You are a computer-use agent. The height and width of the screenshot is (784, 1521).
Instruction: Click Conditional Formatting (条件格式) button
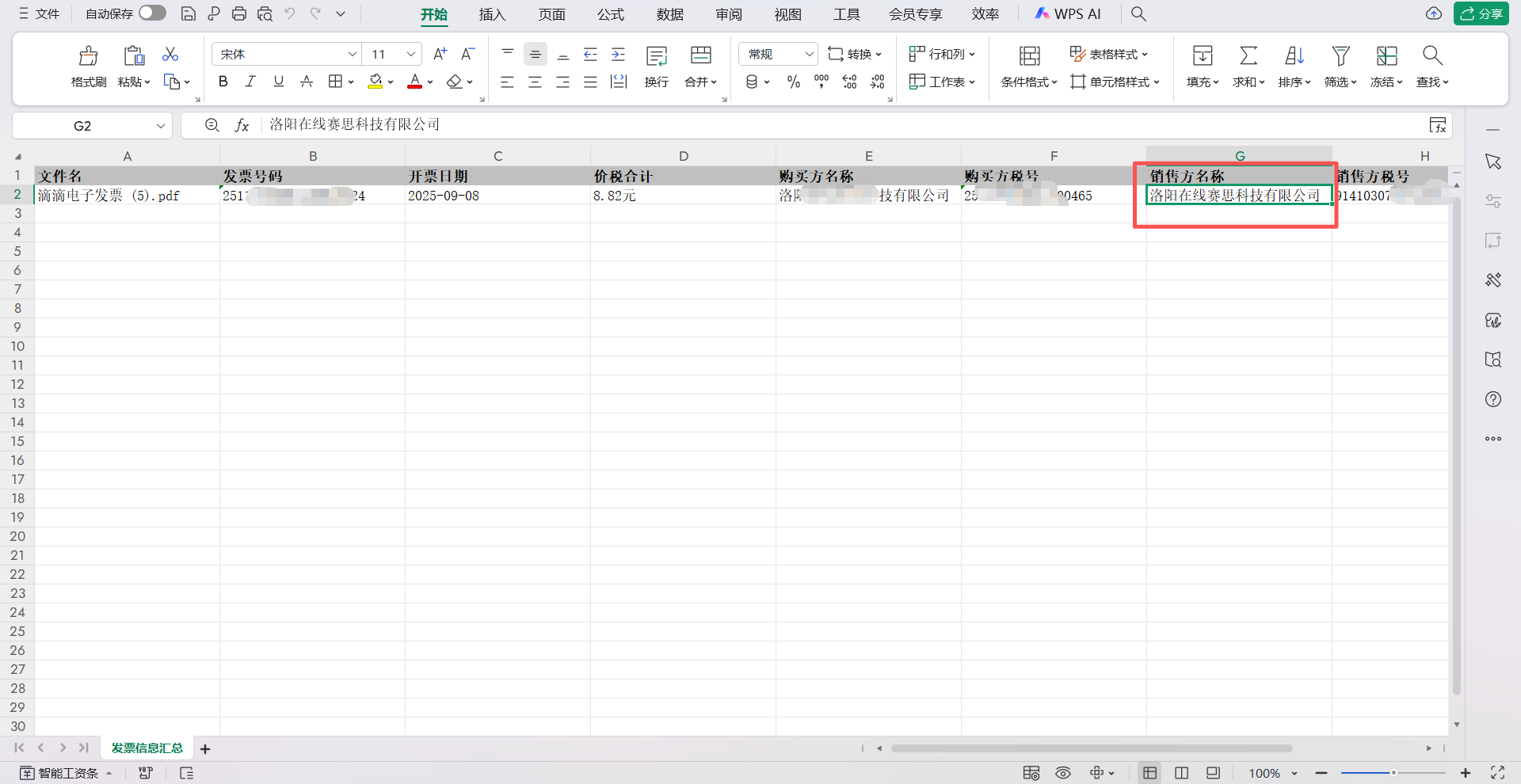[x=1029, y=65]
